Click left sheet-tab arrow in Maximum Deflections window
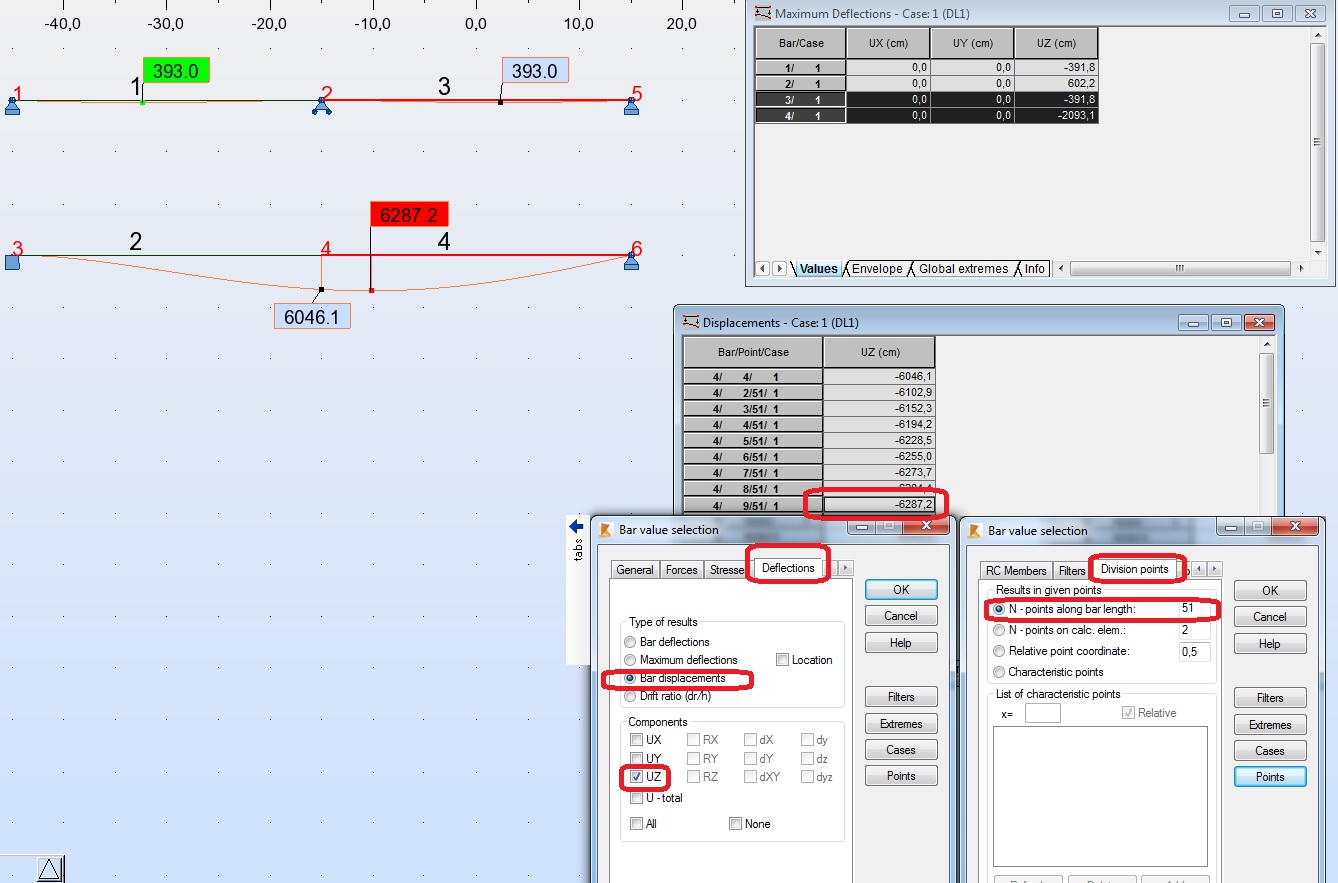1338x883 pixels. click(x=762, y=268)
